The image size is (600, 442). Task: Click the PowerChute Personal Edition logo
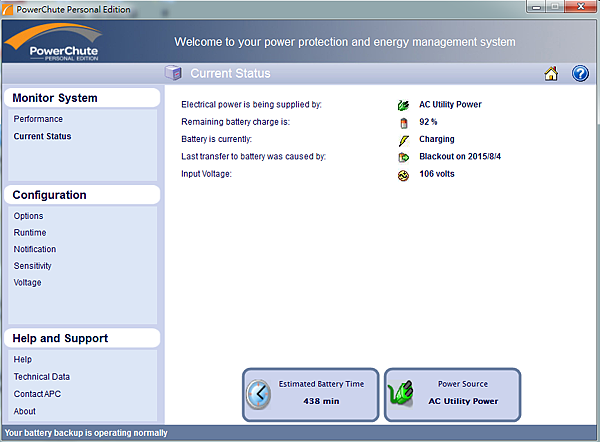(x=54, y=42)
